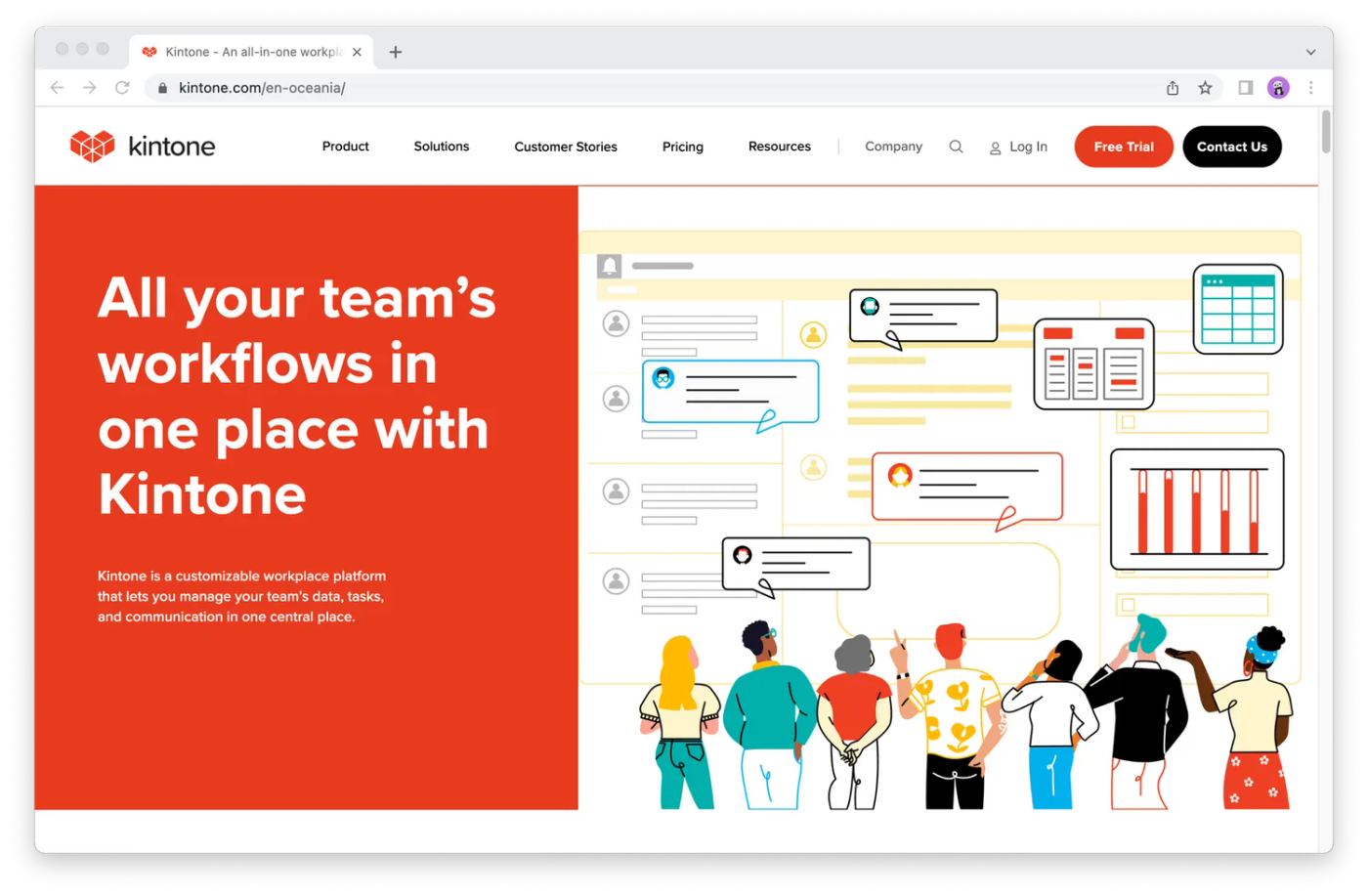Open the browser three-dot menu
The height and width of the screenshot is (896, 1368).
pos(1311,87)
